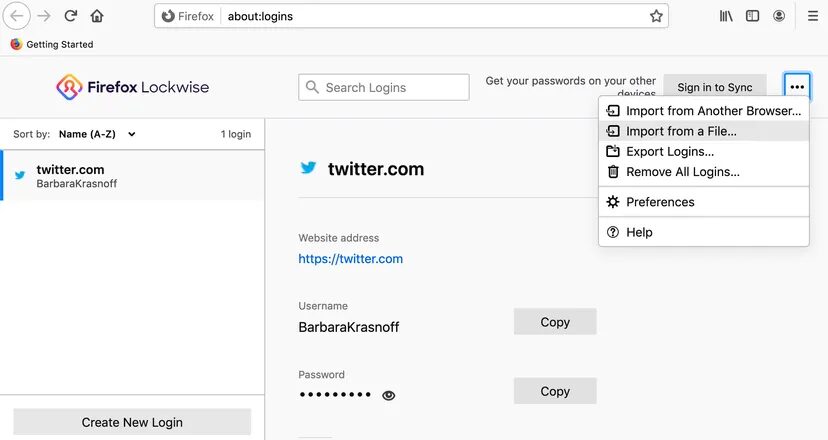Open Preferences from the menu
The width and height of the screenshot is (828, 440).
pos(660,202)
